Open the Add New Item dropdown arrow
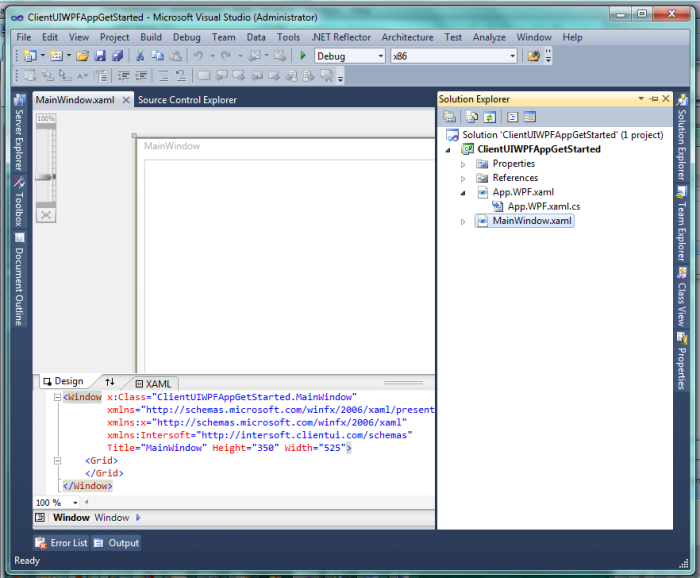 pos(69,56)
